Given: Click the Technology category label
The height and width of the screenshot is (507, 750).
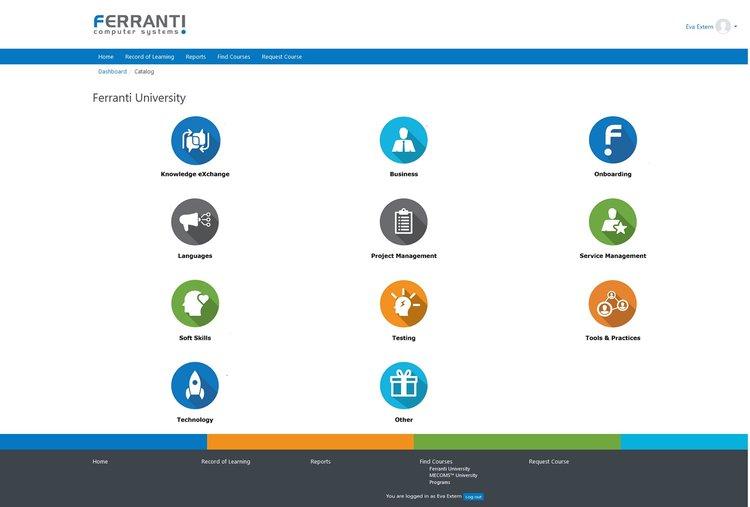Looking at the screenshot, I should point(195,419).
